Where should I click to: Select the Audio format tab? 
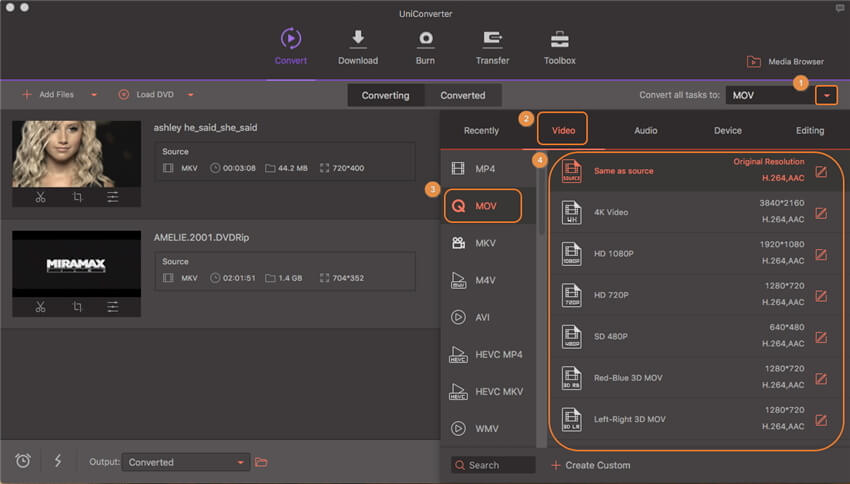coord(646,131)
